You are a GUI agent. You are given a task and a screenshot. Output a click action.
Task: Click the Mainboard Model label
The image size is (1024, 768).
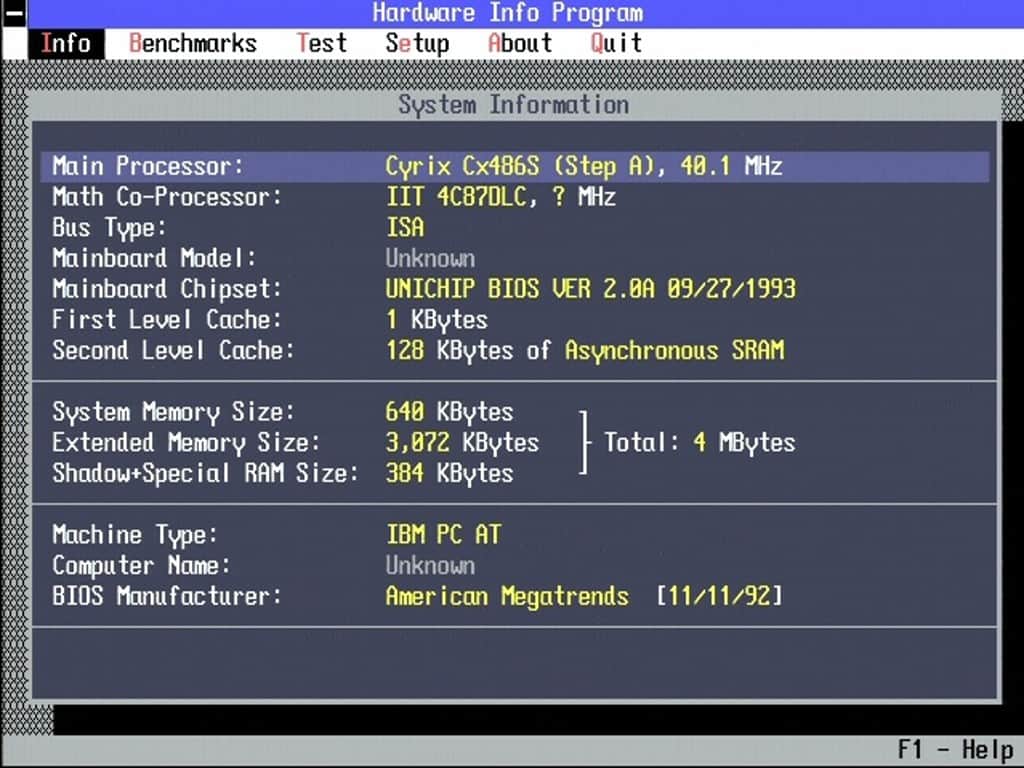point(154,258)
